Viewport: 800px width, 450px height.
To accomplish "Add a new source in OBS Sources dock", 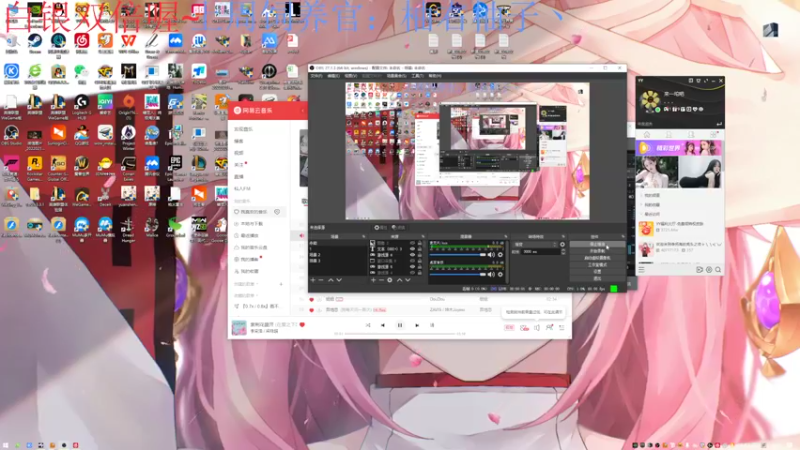I will 373,280.
